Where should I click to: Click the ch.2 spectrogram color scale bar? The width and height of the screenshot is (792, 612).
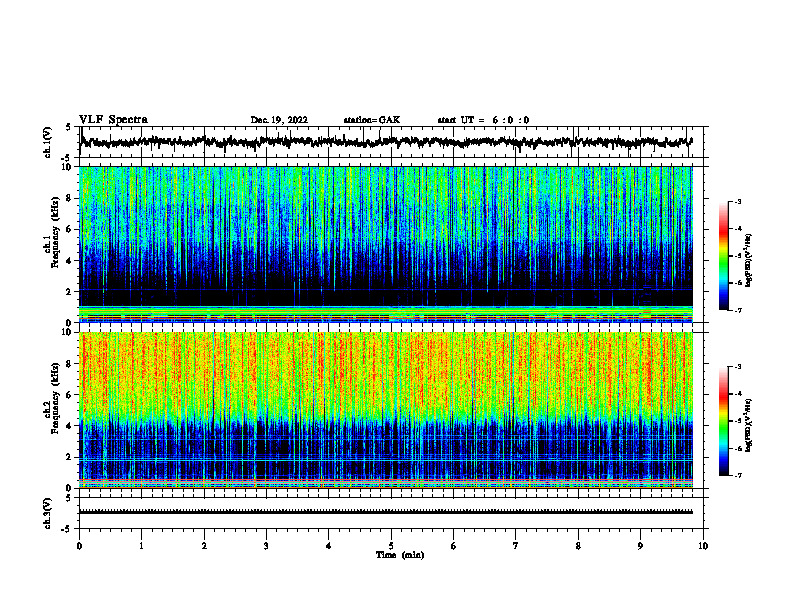[724, 421]
